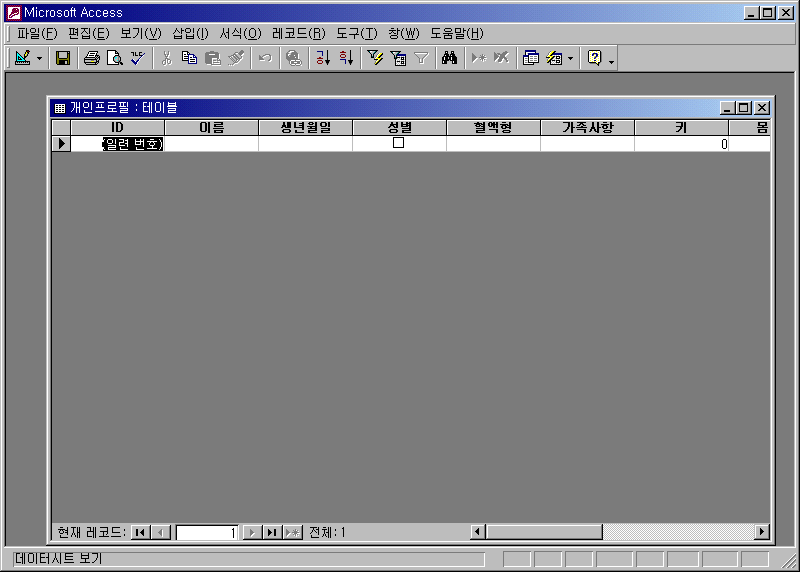The image size is (800, 572).
Task: Insert a hyperlink with the globe icon
Action: [x=294, y=58]
